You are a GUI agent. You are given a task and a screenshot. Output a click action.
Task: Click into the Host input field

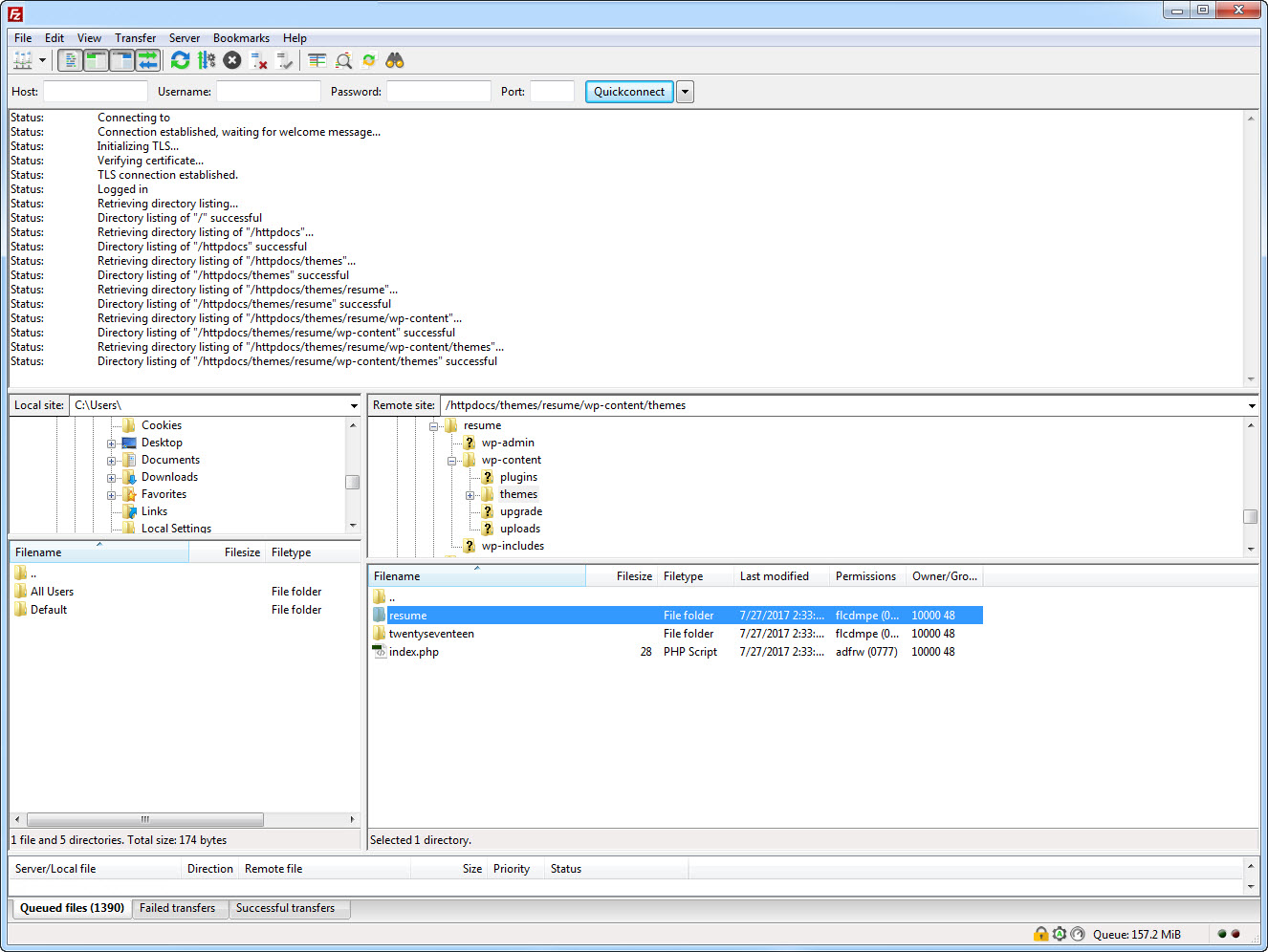click(x=95, y=92)
